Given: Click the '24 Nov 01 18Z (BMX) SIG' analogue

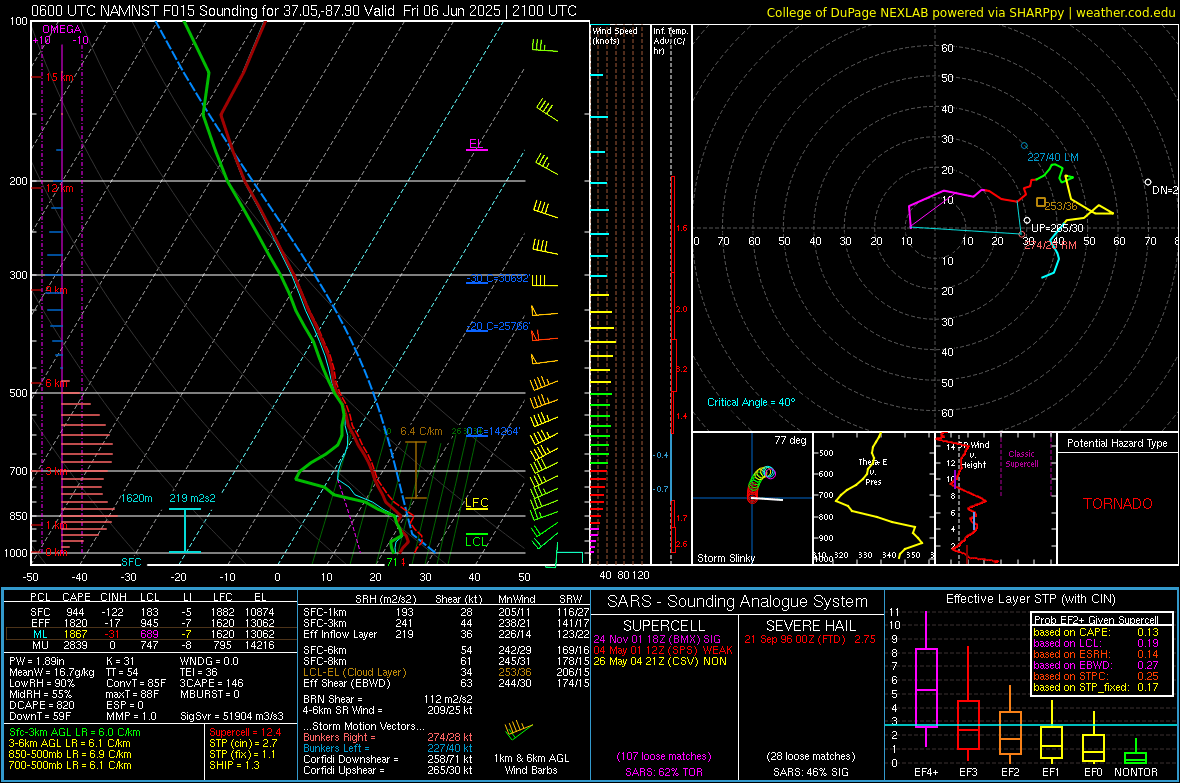Looking at the screenshot, I should tap(657, 639).
